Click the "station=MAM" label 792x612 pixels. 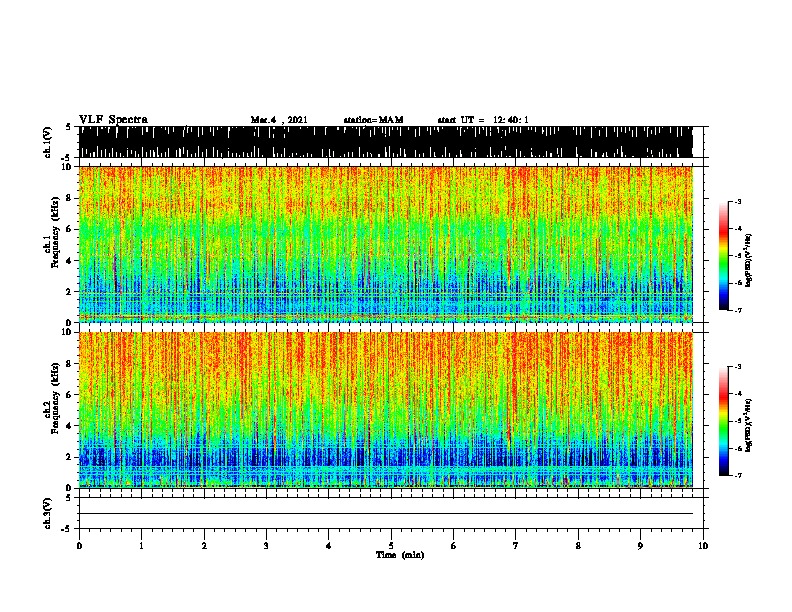click(373, 120)
